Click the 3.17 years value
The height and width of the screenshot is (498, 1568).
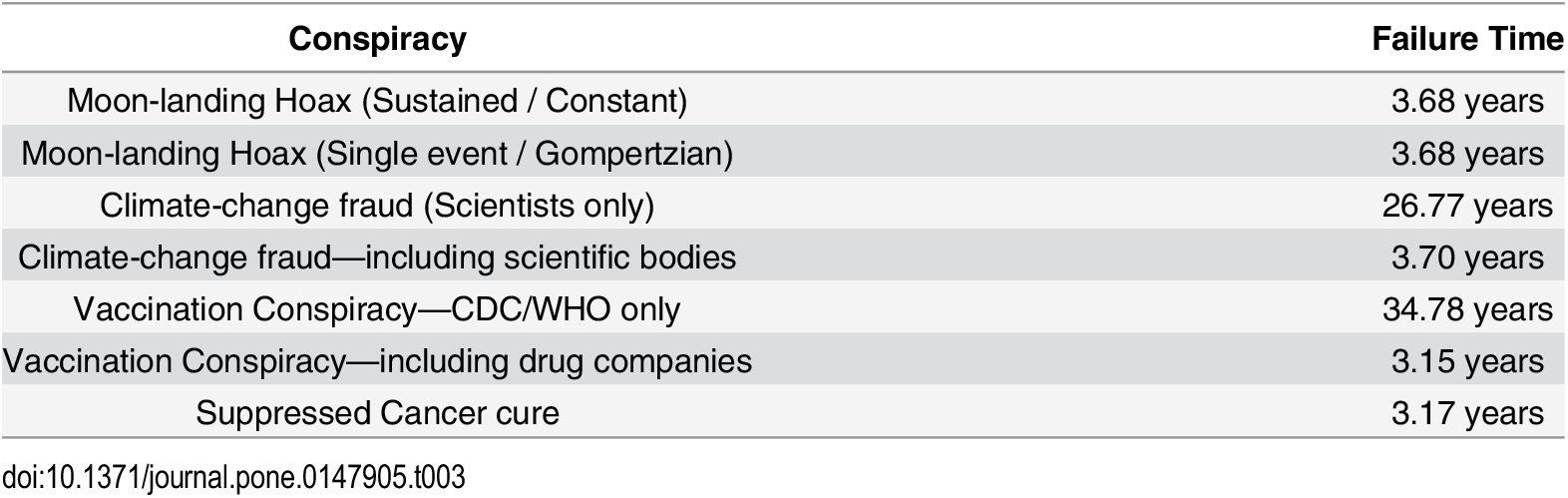click(x=1467, y=413)
